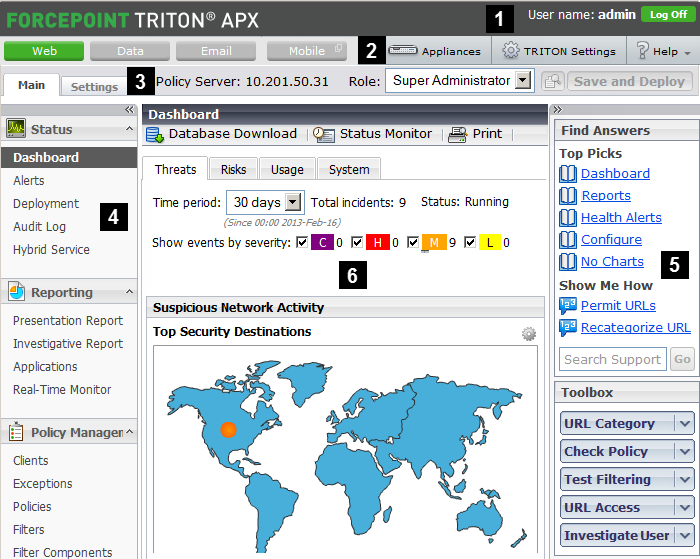Select the Main tab
The image size is (700, 559).
point(31,85)
